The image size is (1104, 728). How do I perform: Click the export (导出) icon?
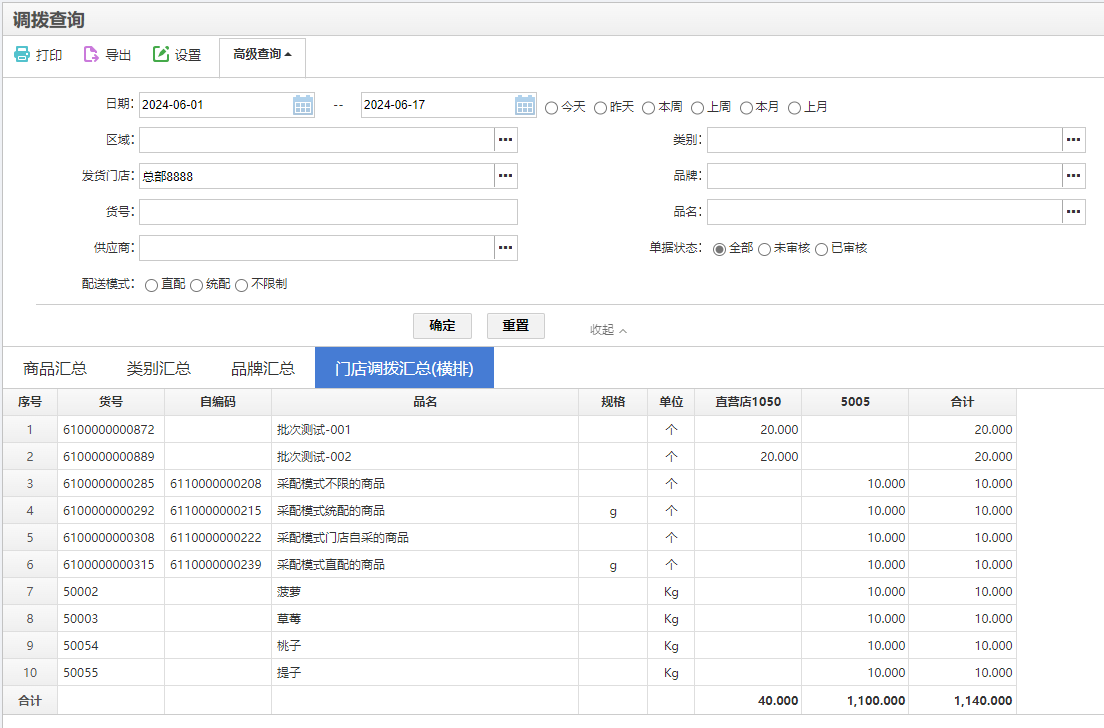click(91, 54)
